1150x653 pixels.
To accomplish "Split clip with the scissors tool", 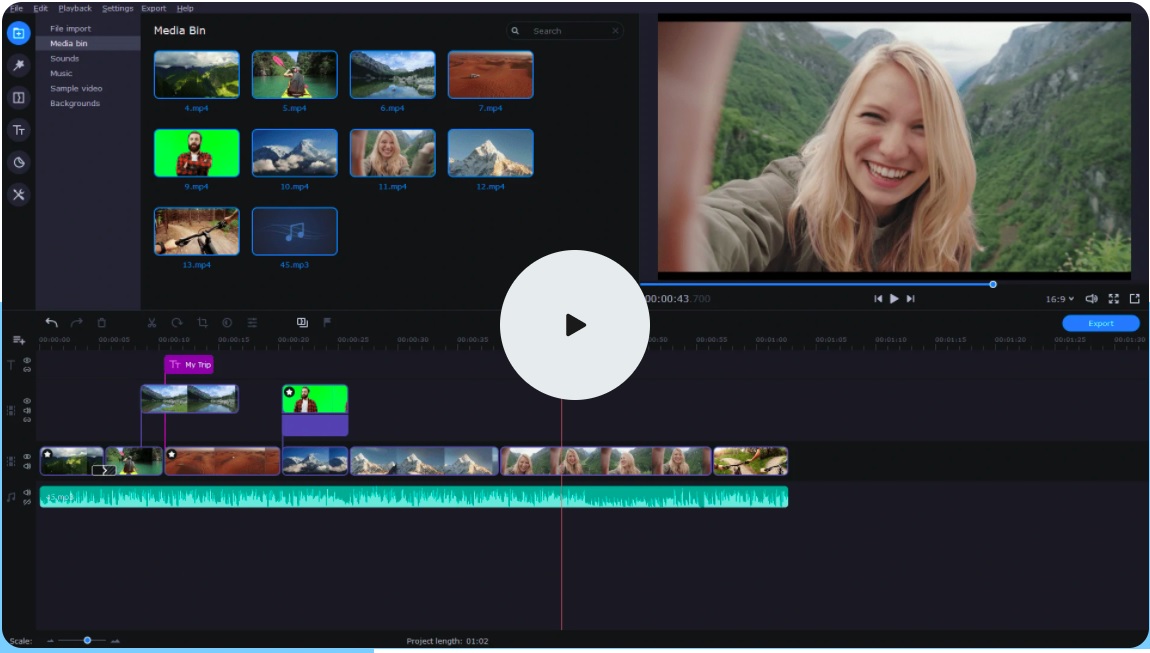I will (152, 322).
